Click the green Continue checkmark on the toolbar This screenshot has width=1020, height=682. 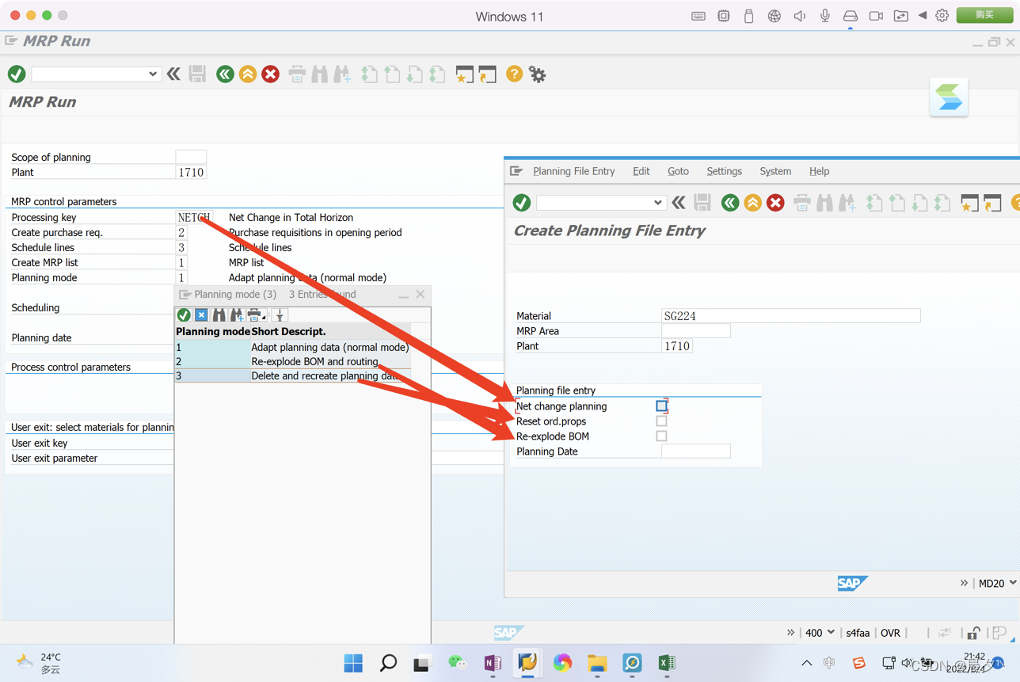[14, 74]
